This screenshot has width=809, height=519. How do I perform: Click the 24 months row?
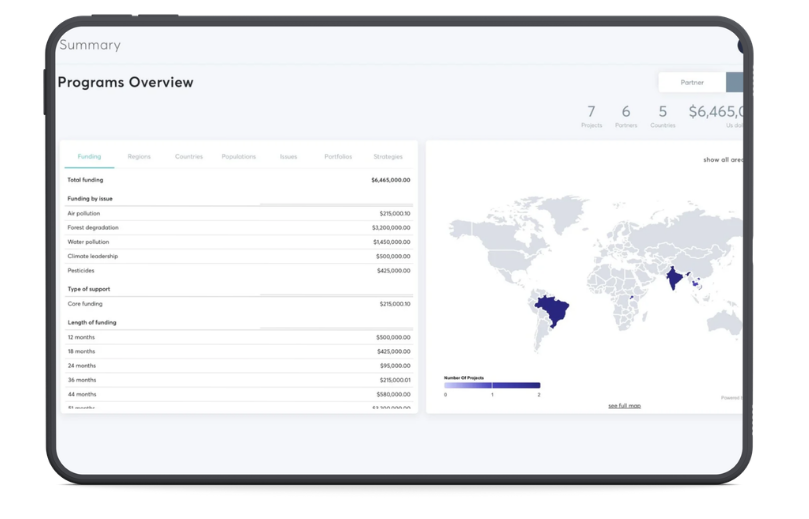(239, 366)
